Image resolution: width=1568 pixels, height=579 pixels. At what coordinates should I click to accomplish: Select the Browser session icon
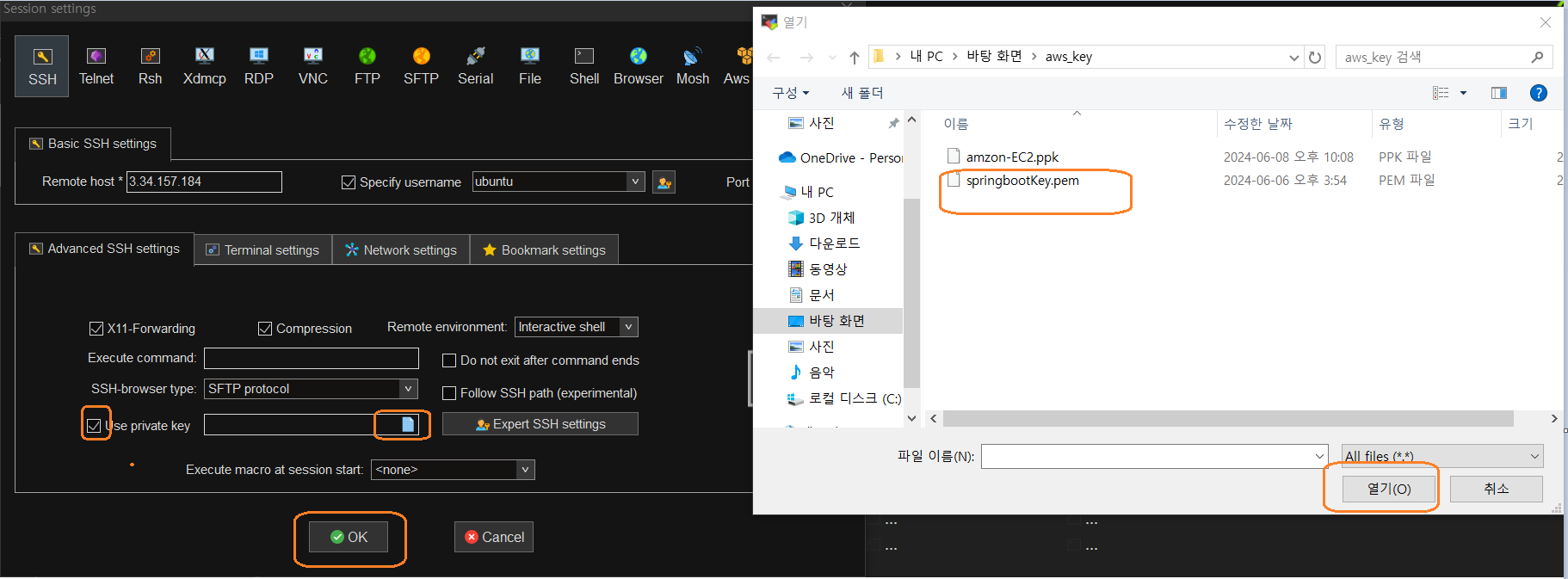[x=639, y=66]
